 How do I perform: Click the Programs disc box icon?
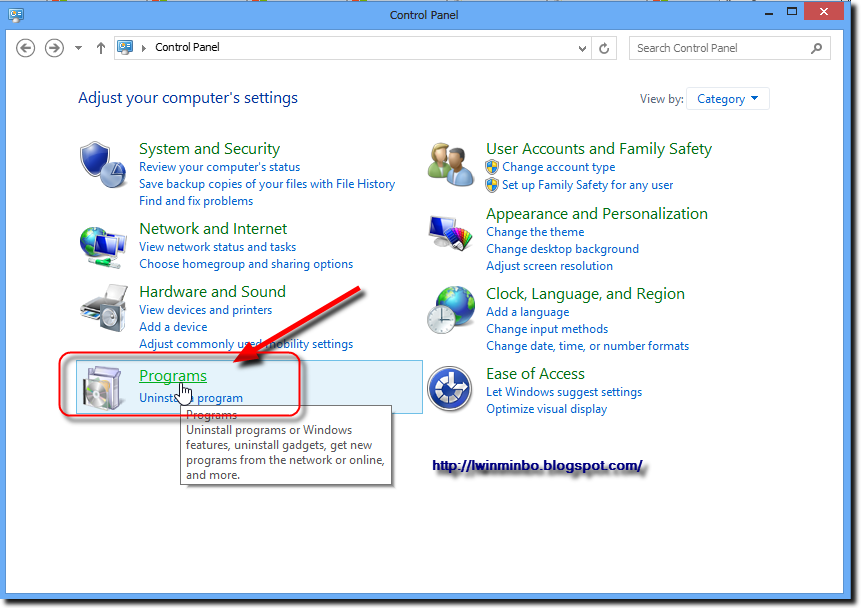click(x=102, y=388)
